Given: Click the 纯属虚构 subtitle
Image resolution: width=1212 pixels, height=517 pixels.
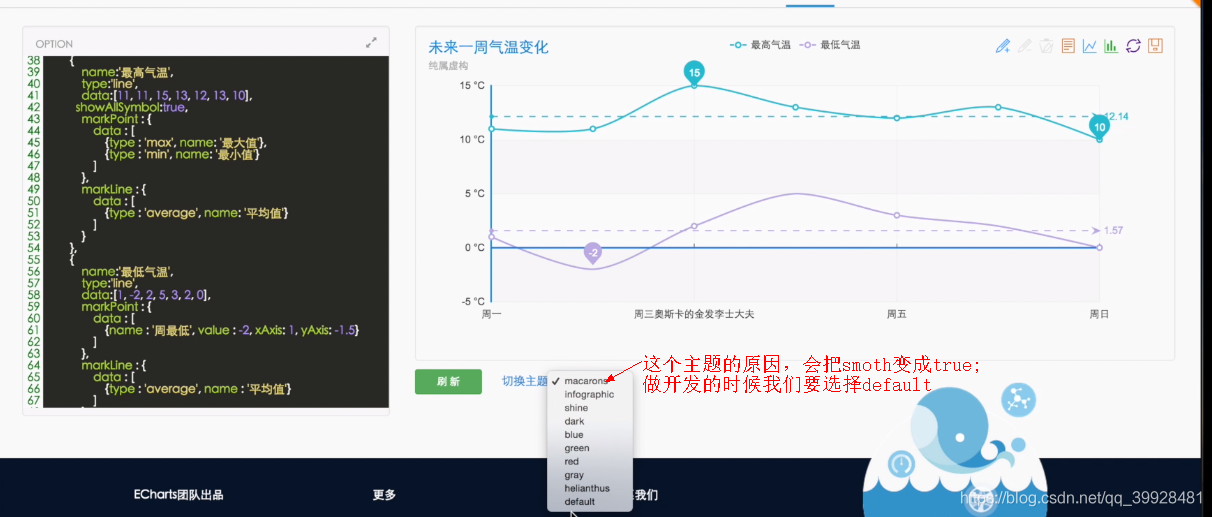Looking at the screenshot, I should pyautogui.click(x=448, y=66).
